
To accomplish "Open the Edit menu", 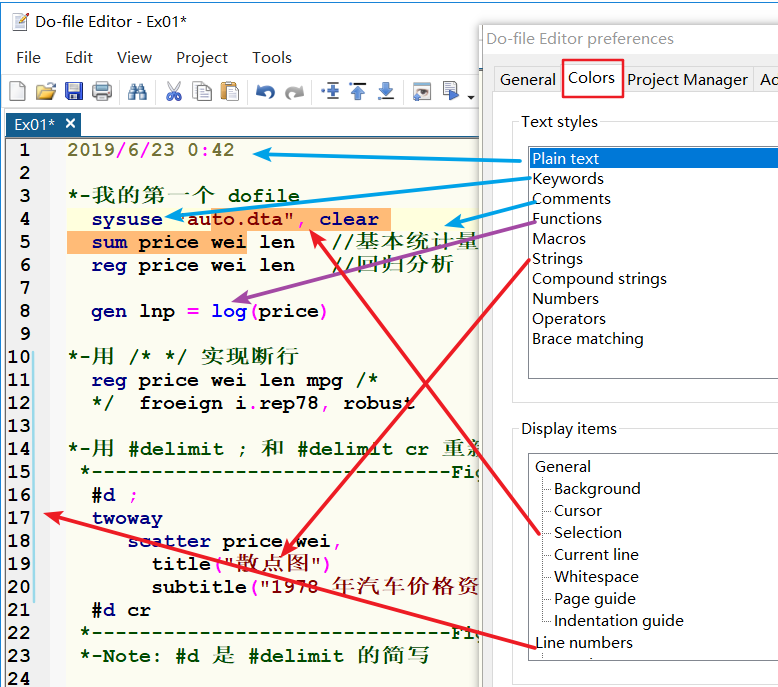I will pyautogui.click(x=79, y=58).
